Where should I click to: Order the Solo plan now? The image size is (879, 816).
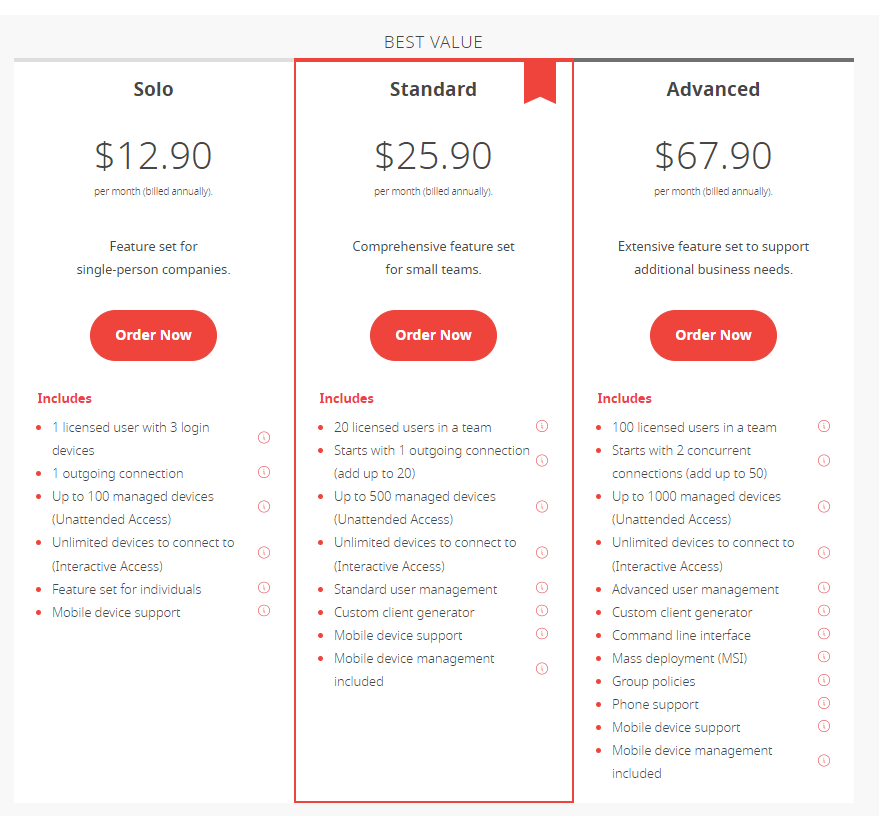click(153, 335)
